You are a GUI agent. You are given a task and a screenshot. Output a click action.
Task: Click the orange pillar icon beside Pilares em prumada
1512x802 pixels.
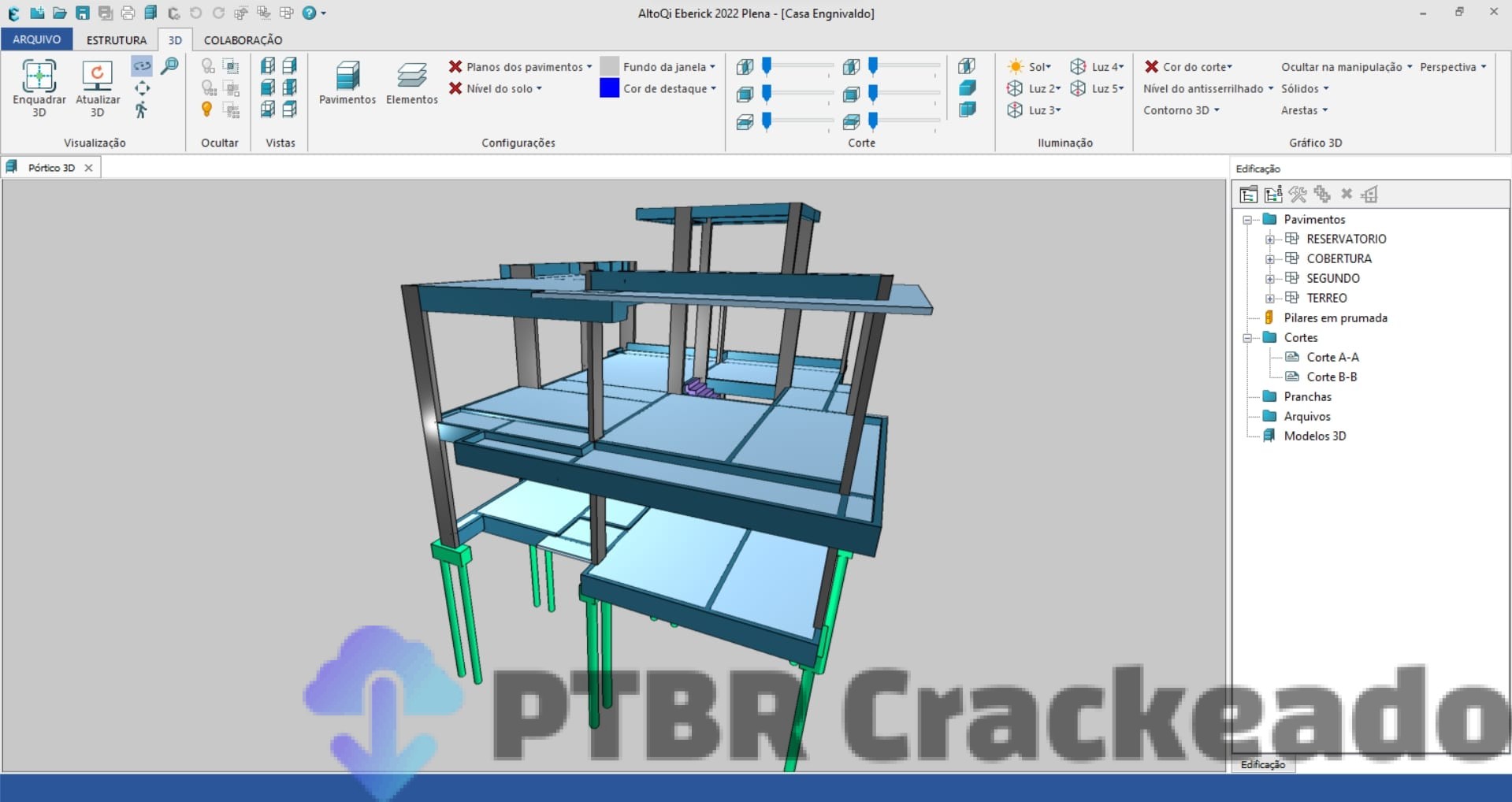click(1269, 317)
